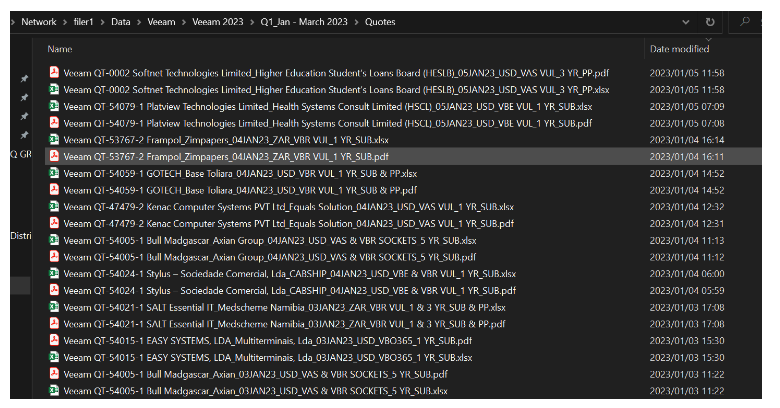Click Excel icon of QT-54021-1 SALT Essential xlsx
This screenshot has height=408, width=780.
point(54,307)
